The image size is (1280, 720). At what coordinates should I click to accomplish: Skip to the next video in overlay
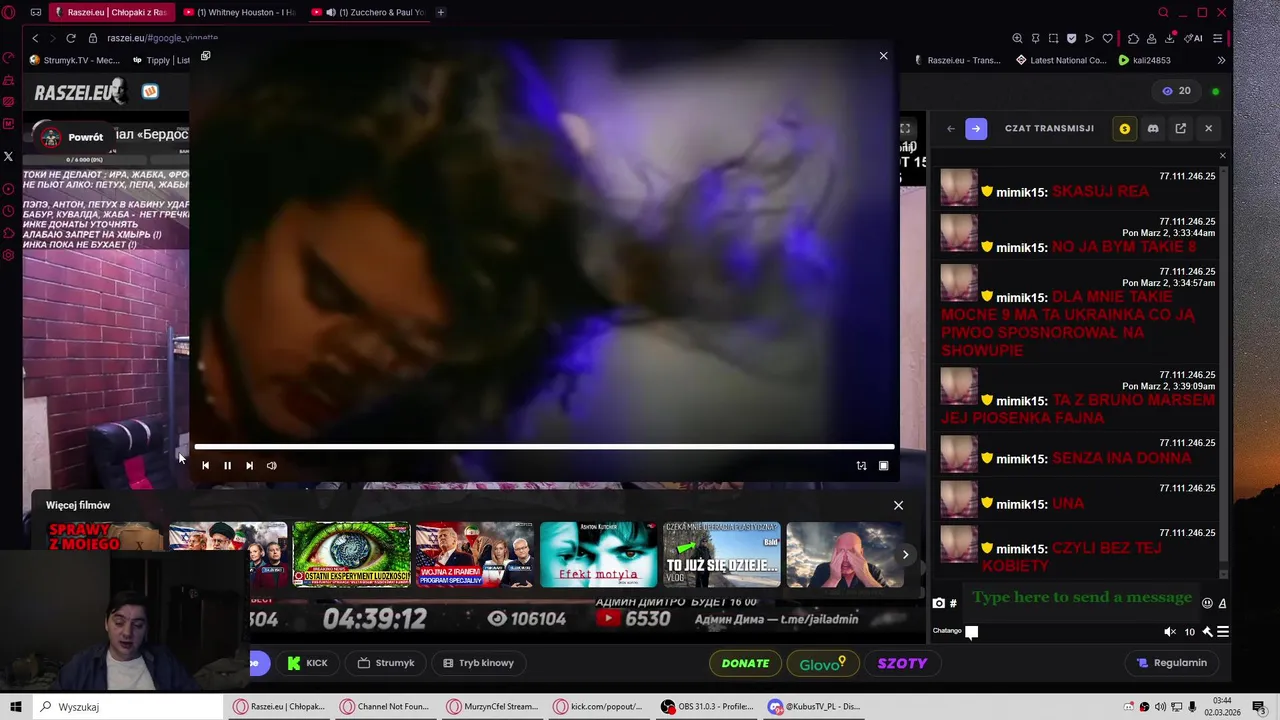249,465
